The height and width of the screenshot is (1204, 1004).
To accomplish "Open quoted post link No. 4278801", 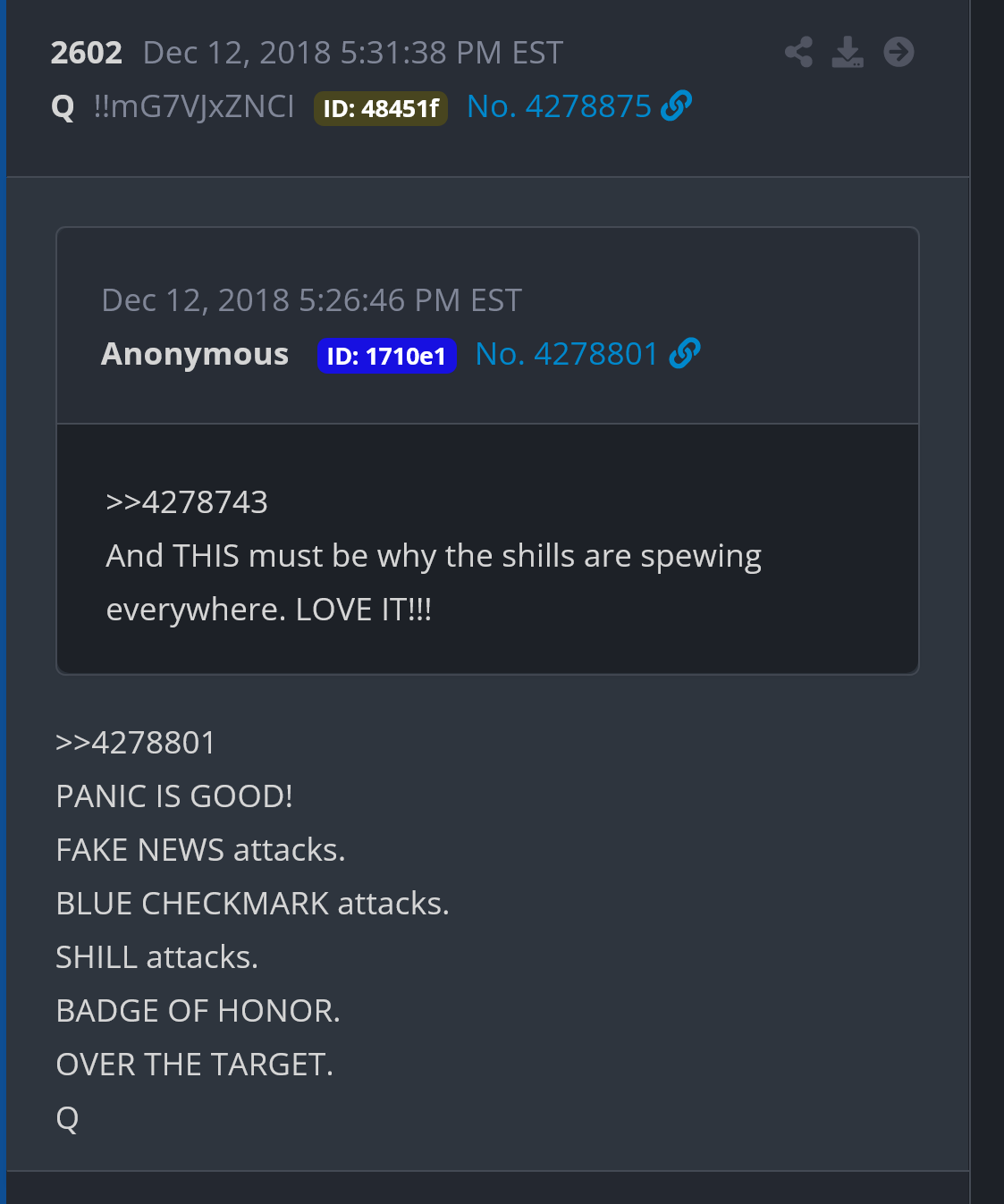I will (x=567, y=354).
